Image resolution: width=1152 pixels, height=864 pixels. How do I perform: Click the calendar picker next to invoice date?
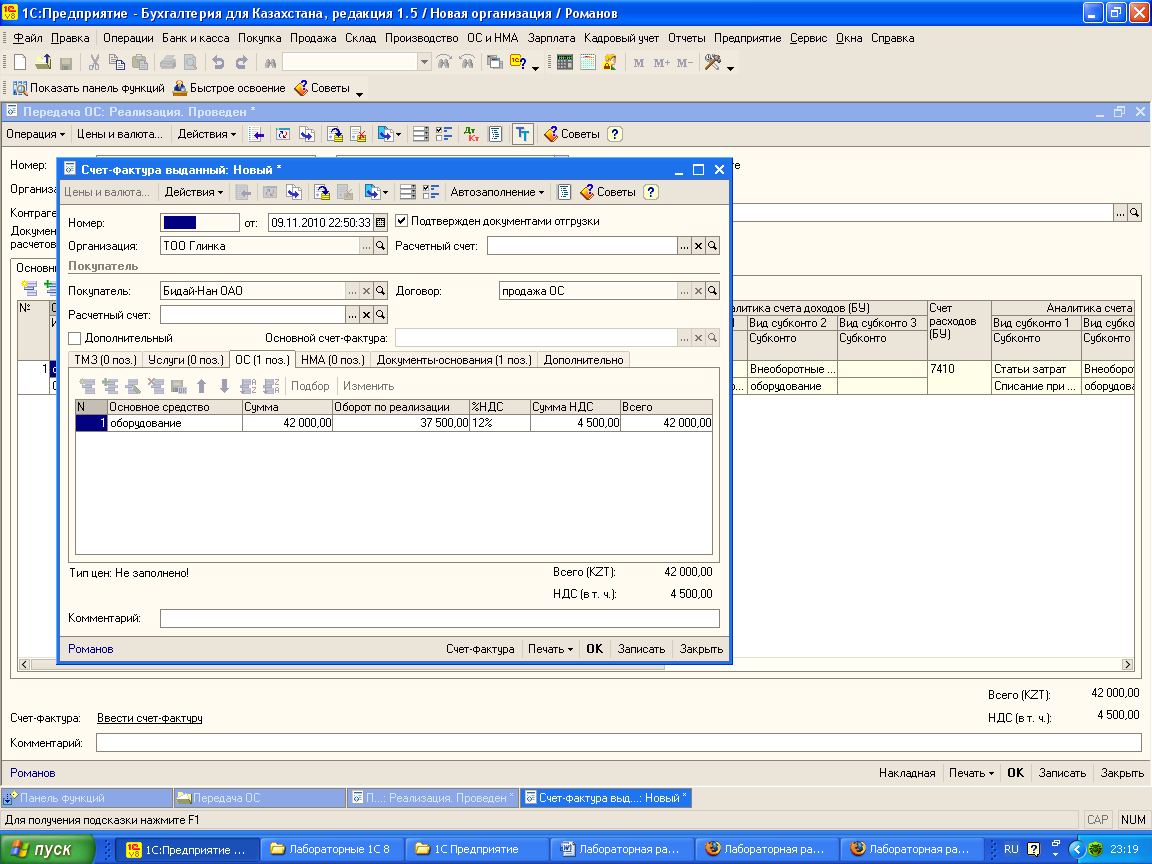(x=381, y=223)
